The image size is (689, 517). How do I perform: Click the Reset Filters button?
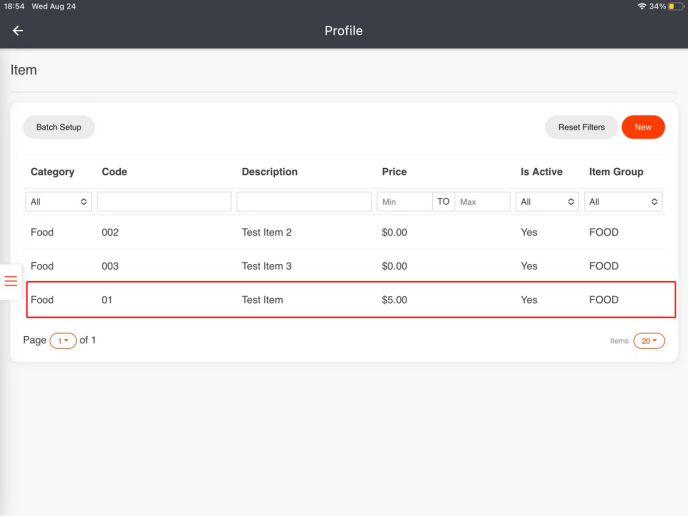(x=581, y=127)
